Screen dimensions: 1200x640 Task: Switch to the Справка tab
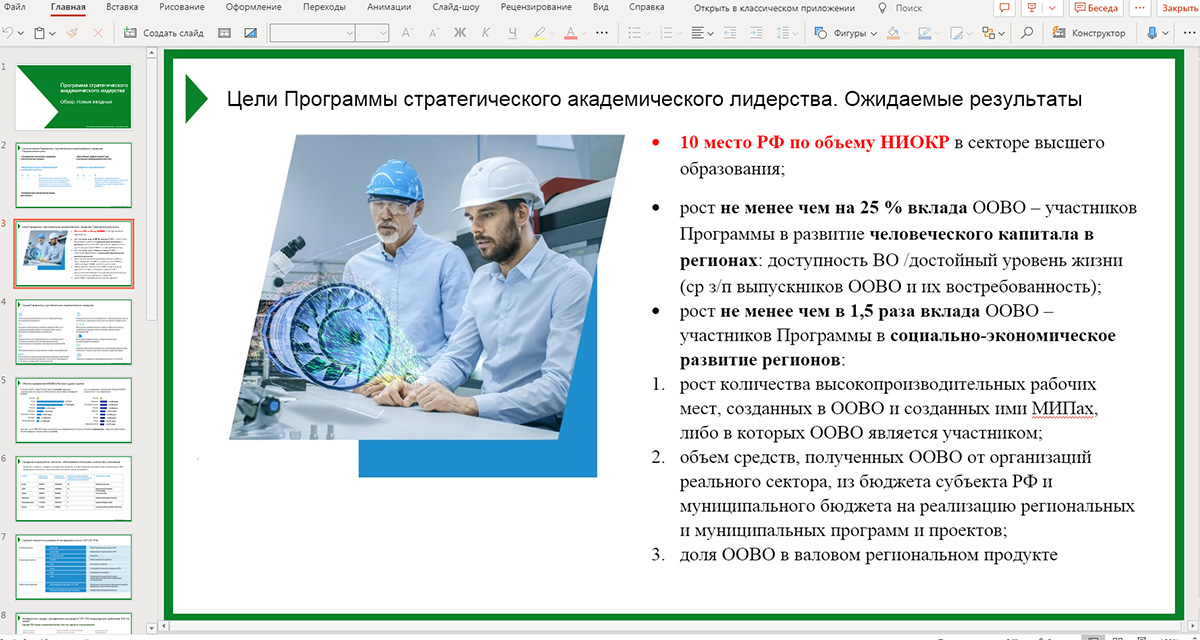(646, 7)
